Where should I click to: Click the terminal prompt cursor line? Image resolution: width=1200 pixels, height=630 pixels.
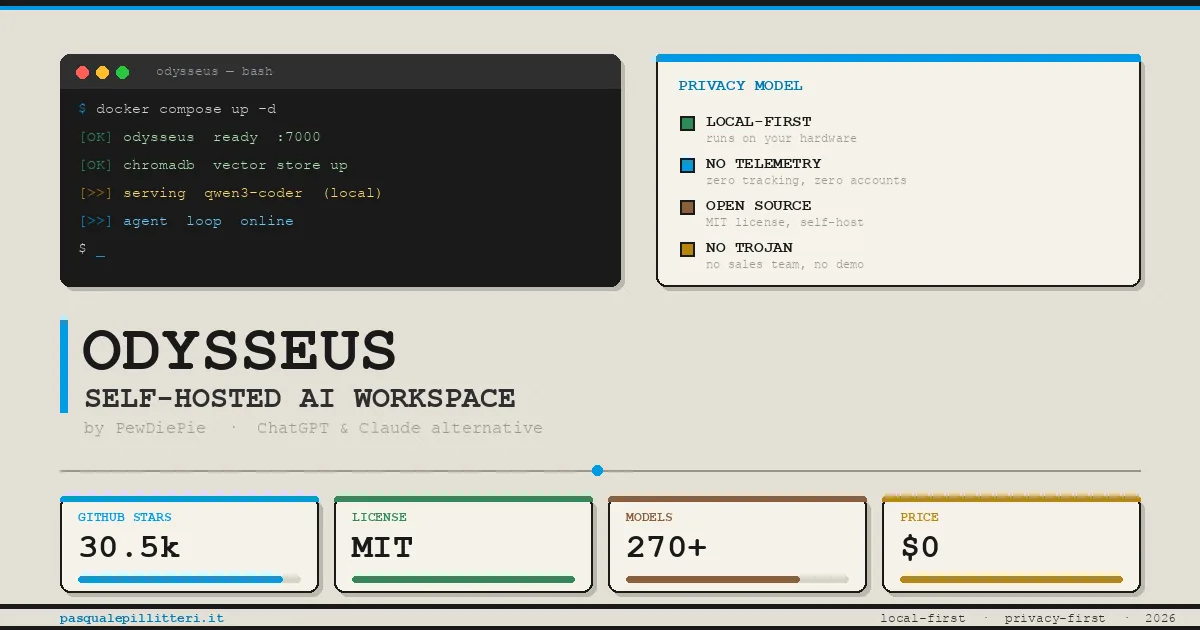click(92, 248)
